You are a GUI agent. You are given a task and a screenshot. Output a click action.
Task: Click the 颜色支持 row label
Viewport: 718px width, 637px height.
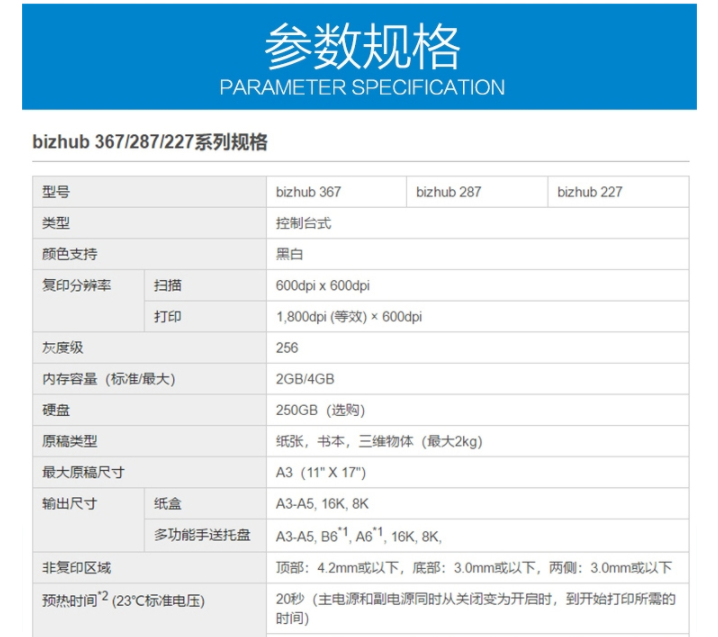pos(70,254)
